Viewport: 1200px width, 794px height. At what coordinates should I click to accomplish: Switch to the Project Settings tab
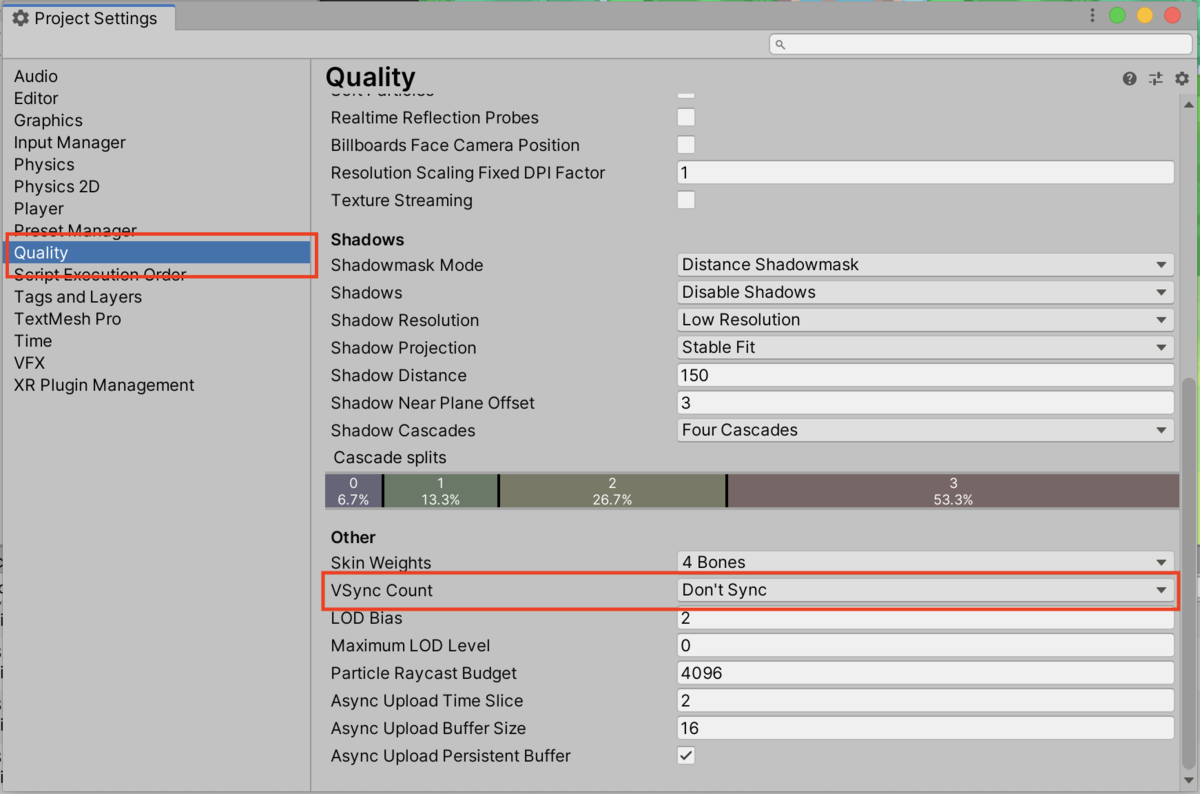90,17
